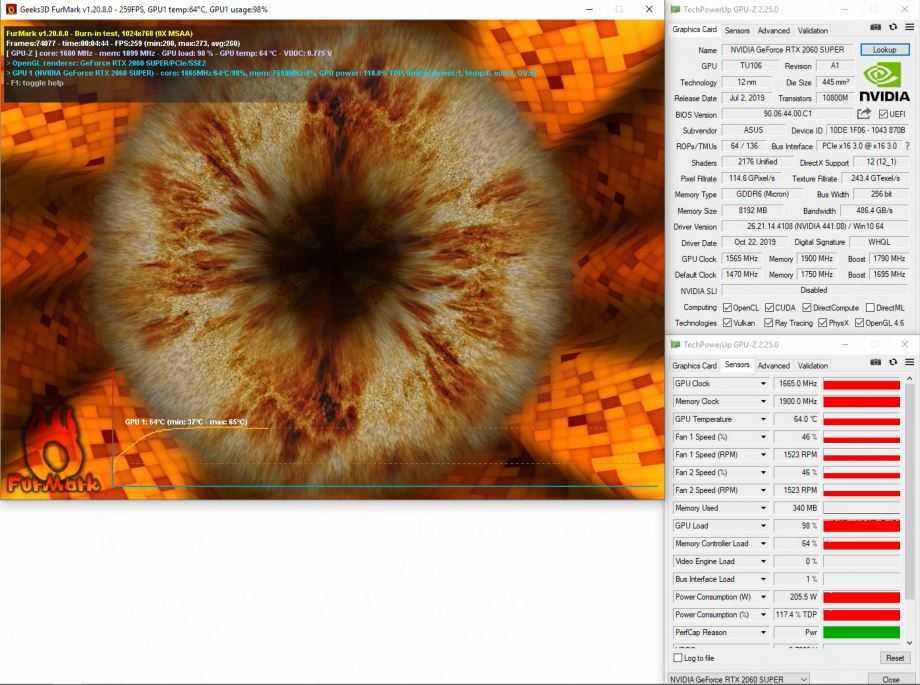Enable the Log to file checkbox
The image size is (920, 685).
[680, 658]
